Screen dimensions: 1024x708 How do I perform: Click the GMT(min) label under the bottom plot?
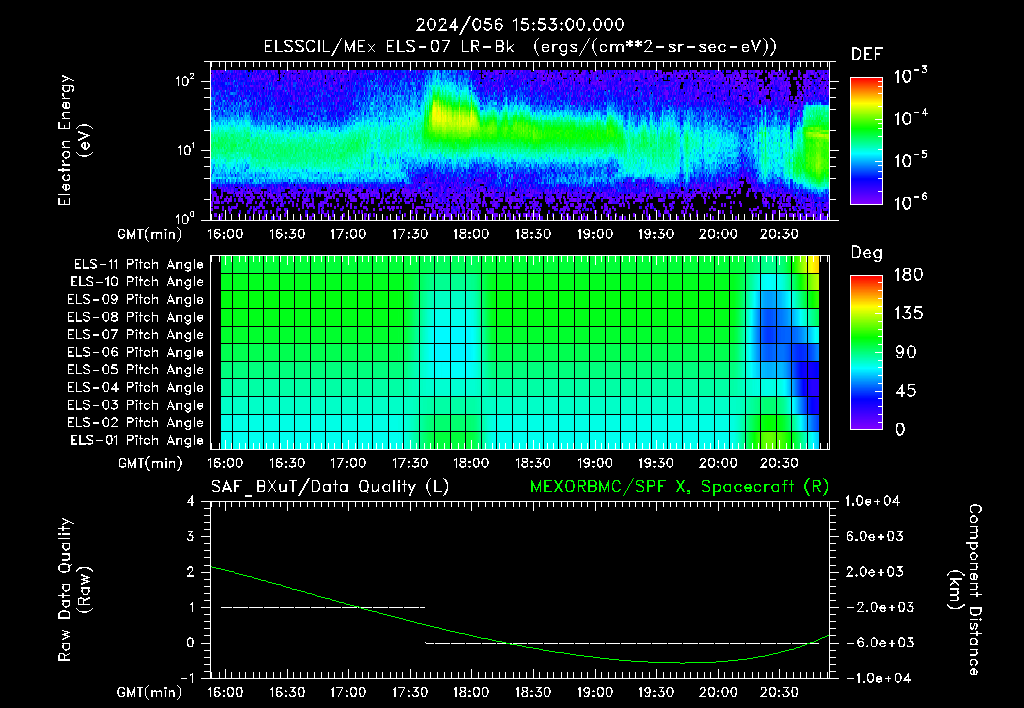pyautogui.click(x=150, y=692)
